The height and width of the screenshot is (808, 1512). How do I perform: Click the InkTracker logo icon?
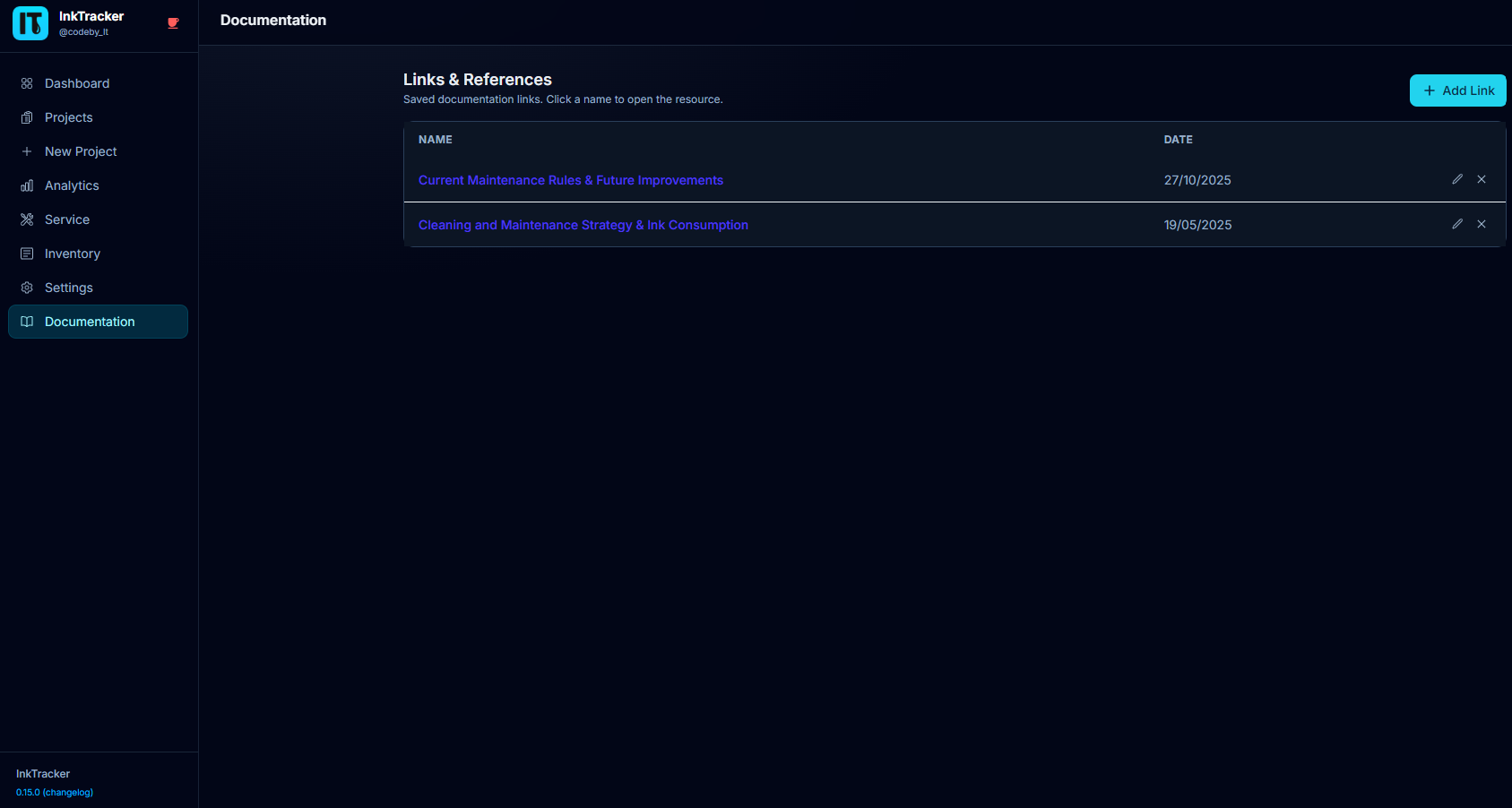click(30, 23)
